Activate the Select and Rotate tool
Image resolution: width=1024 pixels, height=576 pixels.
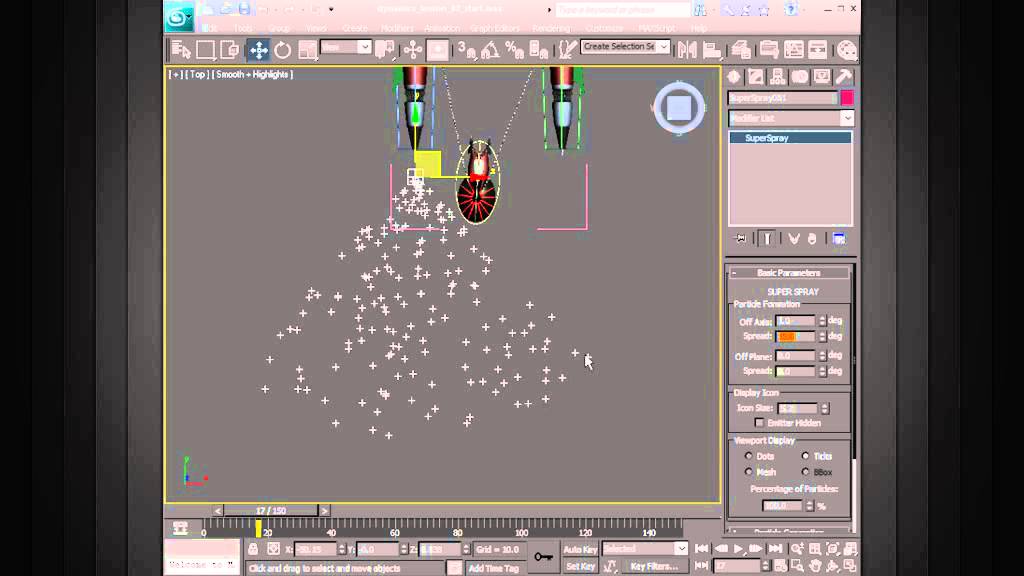283,50
